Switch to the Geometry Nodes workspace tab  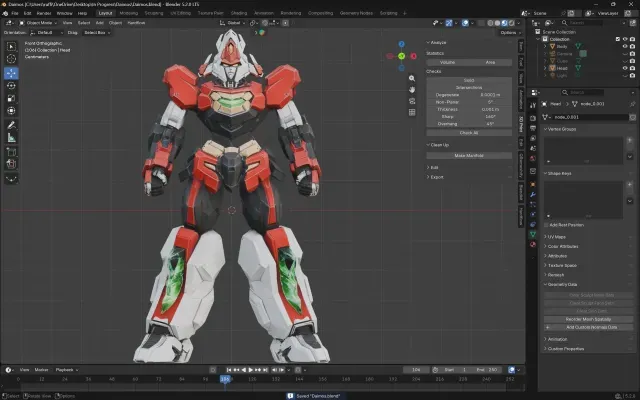356,13
